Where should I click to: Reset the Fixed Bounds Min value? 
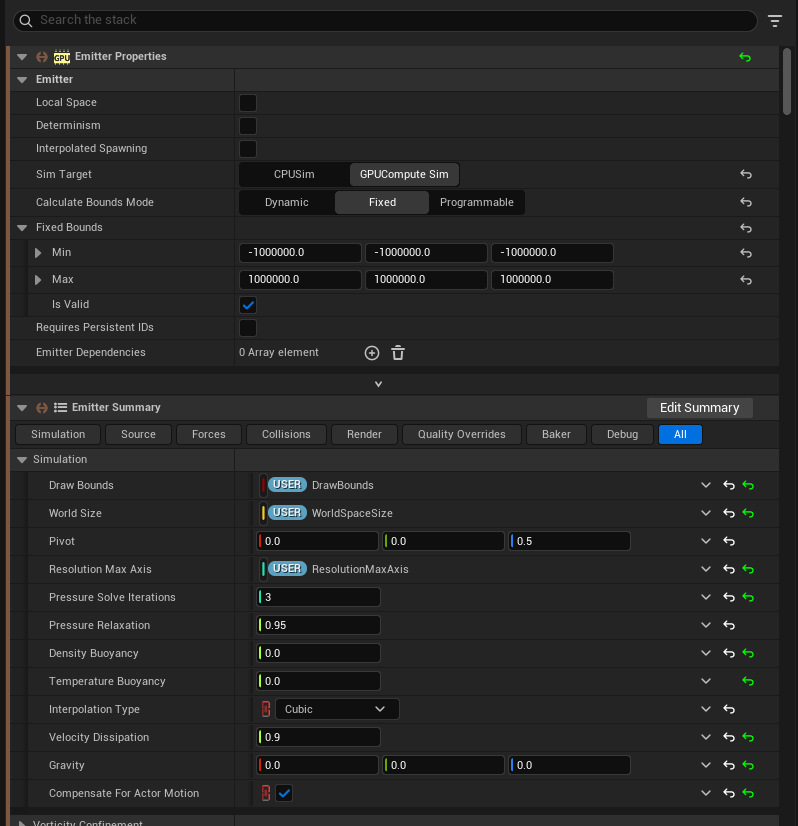745,254
